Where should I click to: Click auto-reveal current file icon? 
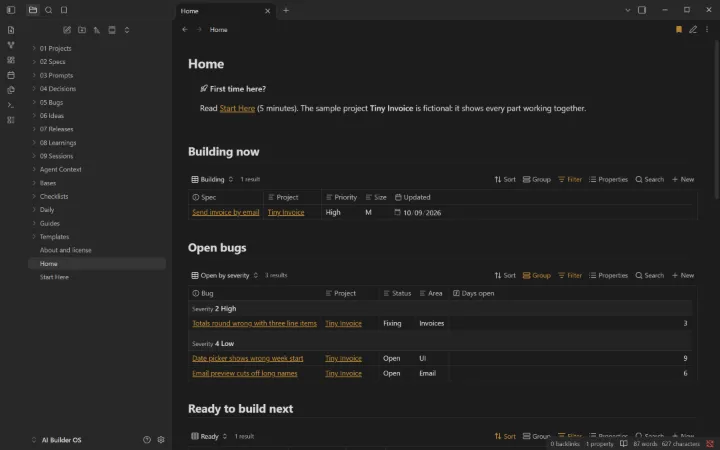(112, 30)
